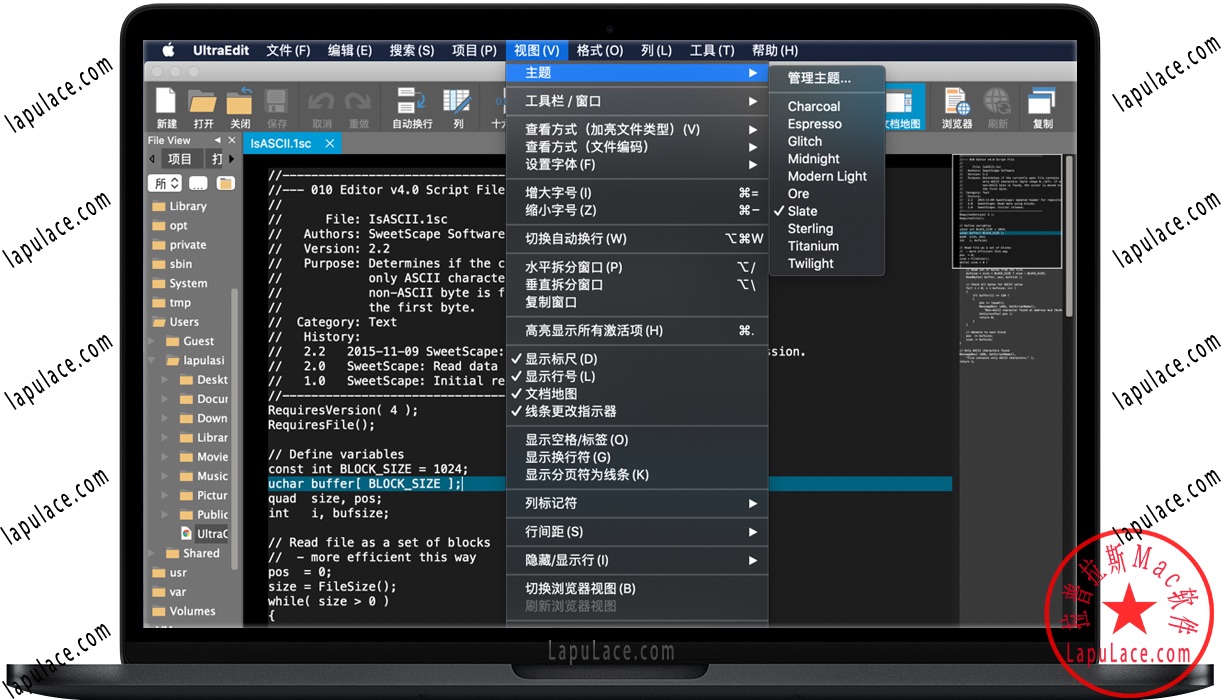
Task: Click 管理主题... manage themes entry
Action: (x=819, y=77)
